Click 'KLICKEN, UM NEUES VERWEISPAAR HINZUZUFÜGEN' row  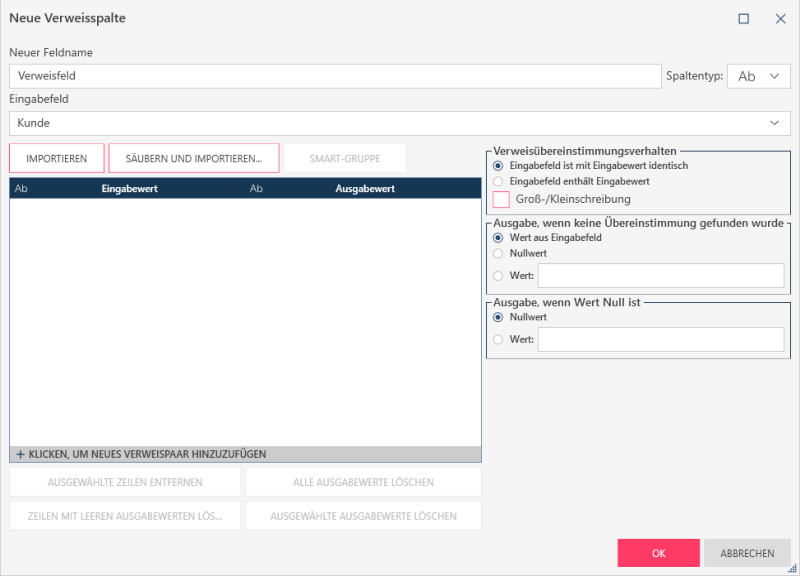(x=245, y=454)
